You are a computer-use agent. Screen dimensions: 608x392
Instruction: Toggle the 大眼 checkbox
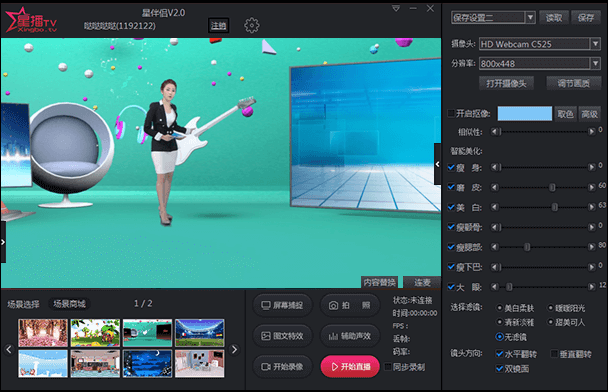(x=451, y=287)
